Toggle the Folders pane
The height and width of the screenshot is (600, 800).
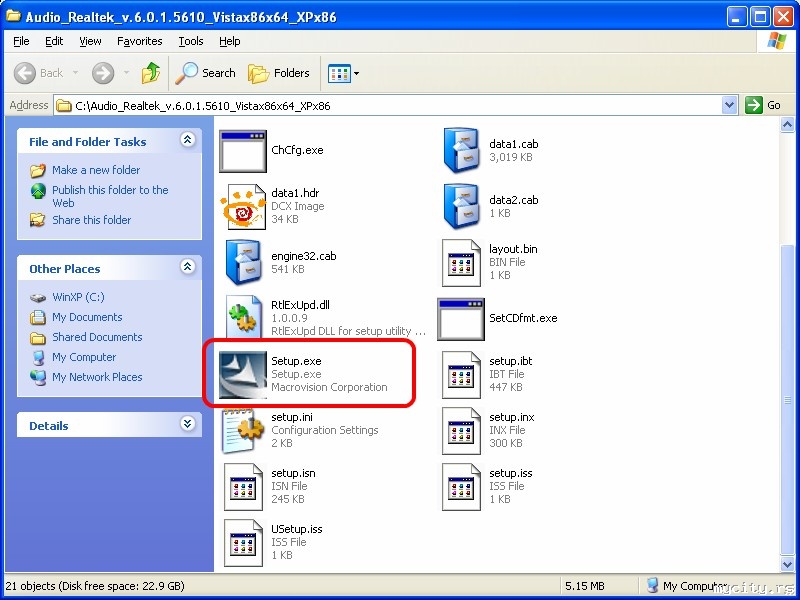click(x=279, y=73)
